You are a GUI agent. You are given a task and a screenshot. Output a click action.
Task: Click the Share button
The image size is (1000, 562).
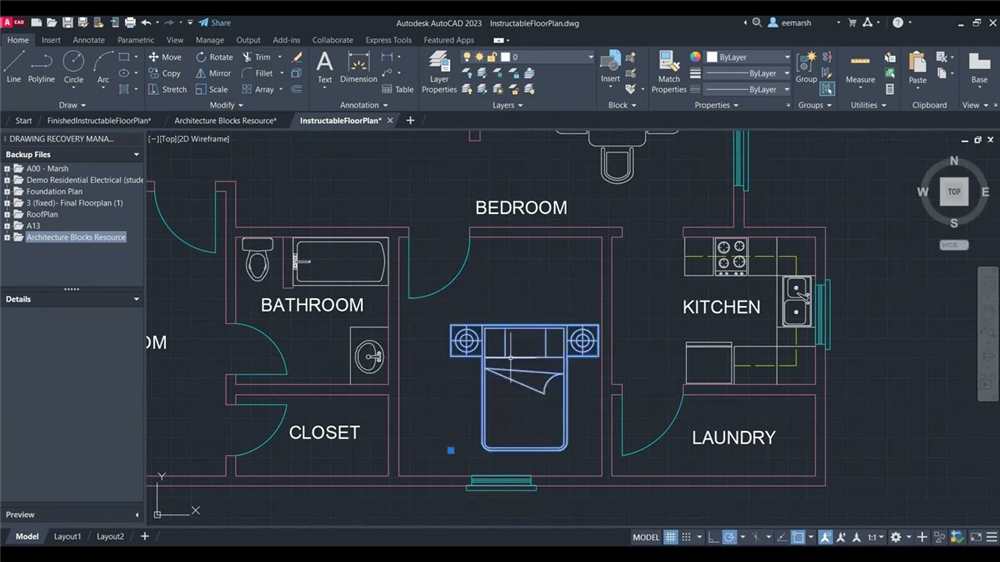[214, 22]
